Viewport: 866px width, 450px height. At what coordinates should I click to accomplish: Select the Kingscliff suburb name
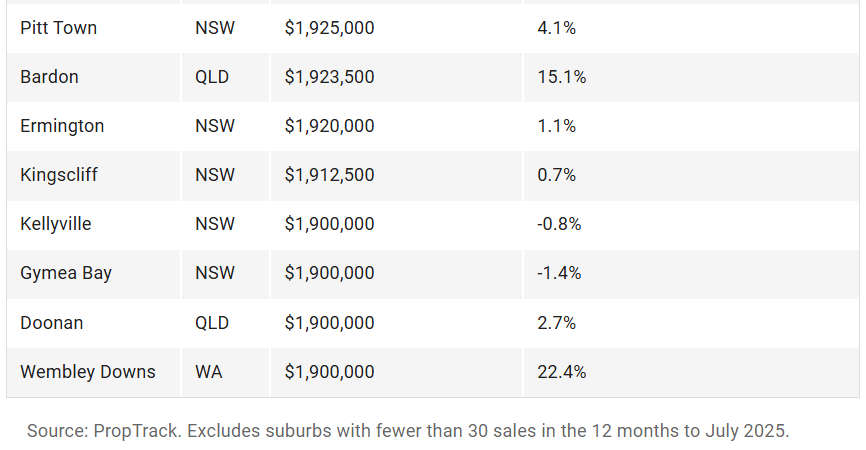coord(59,175)
